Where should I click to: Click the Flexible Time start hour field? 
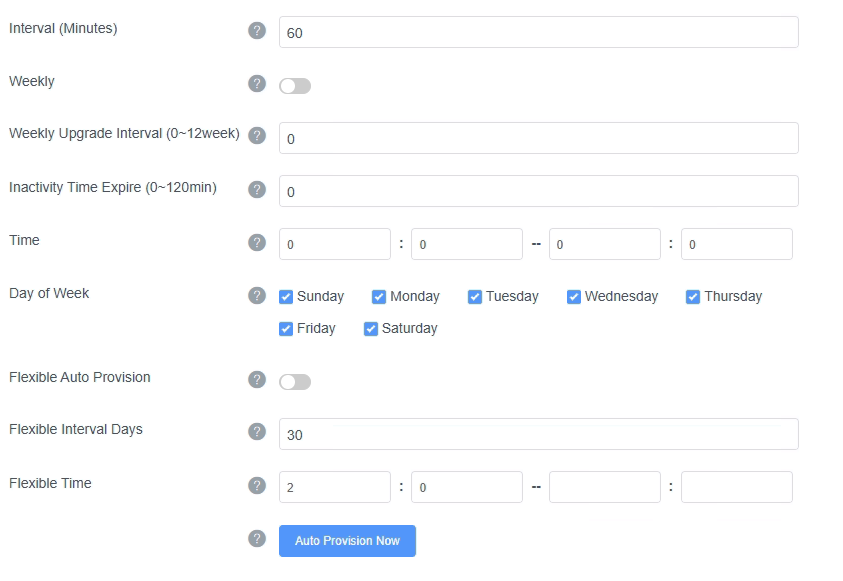click(334, 487)
